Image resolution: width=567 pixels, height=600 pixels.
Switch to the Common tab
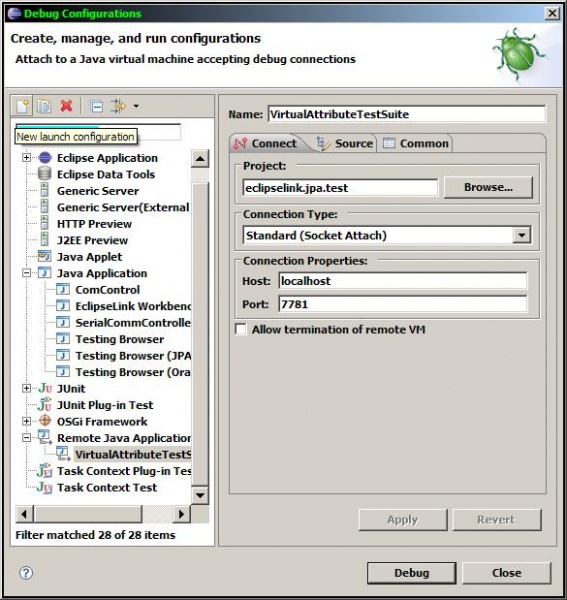coord(415,143)
